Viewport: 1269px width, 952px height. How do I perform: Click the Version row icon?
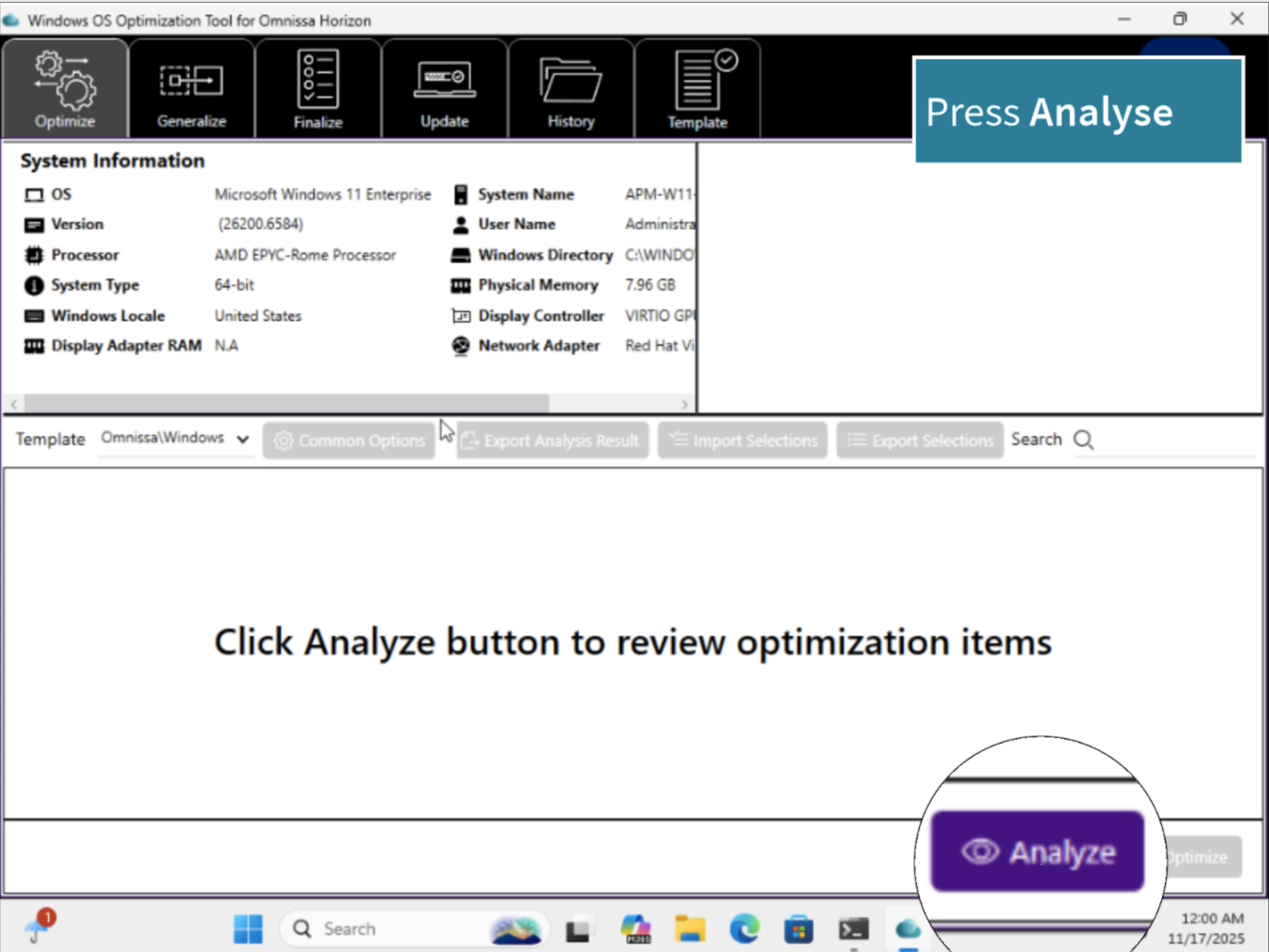(34, 225)
